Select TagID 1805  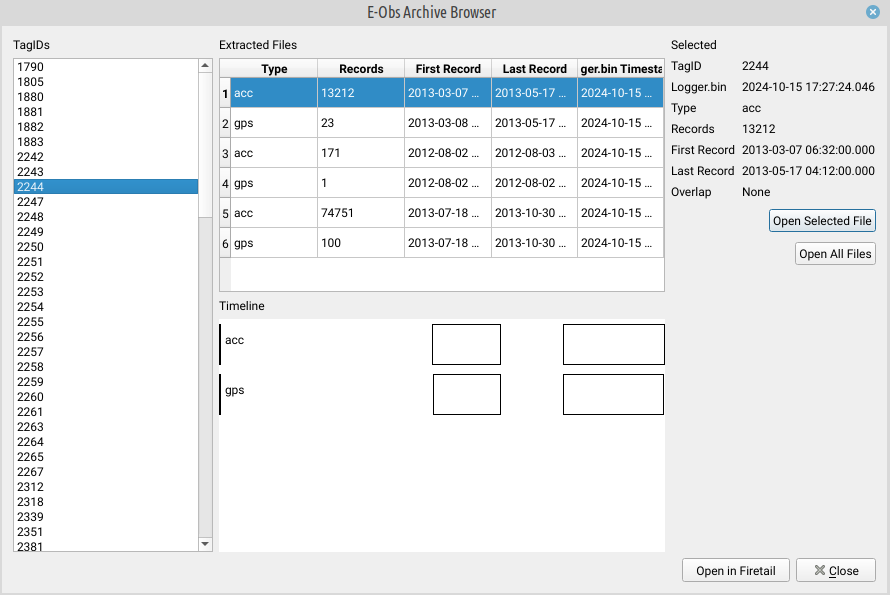pyautogui.click(x=106, y=82)
